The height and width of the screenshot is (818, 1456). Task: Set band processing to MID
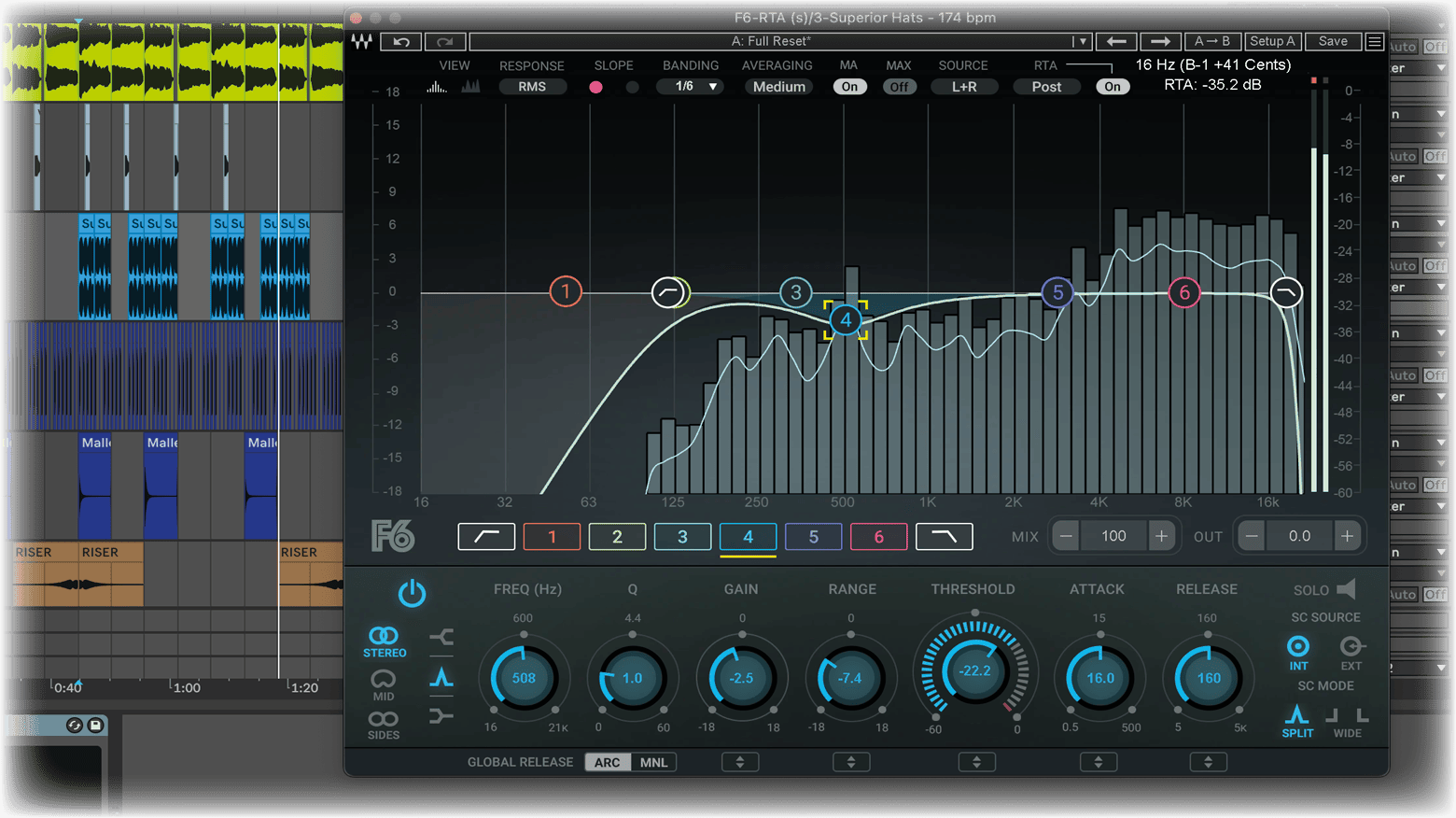(x=384, y=685)
